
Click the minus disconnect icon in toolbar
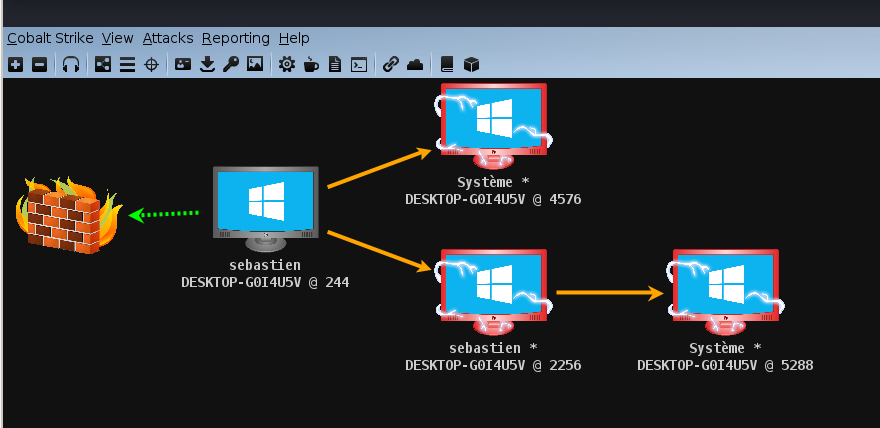39,65
